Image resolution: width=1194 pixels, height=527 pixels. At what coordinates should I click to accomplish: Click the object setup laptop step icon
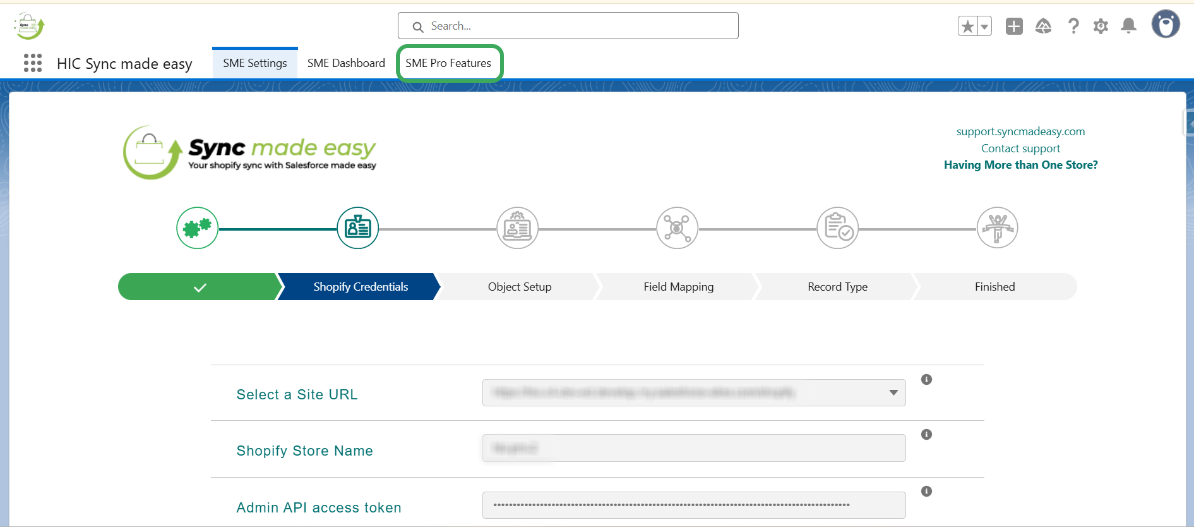[x=518, y=227]
